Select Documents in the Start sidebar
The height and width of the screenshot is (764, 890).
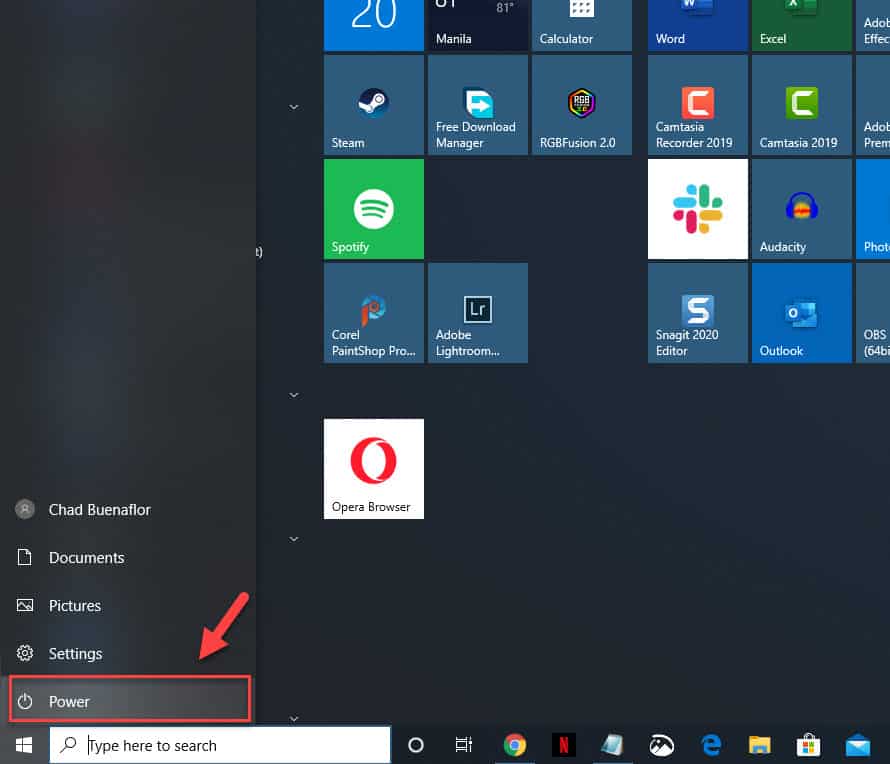86,557
